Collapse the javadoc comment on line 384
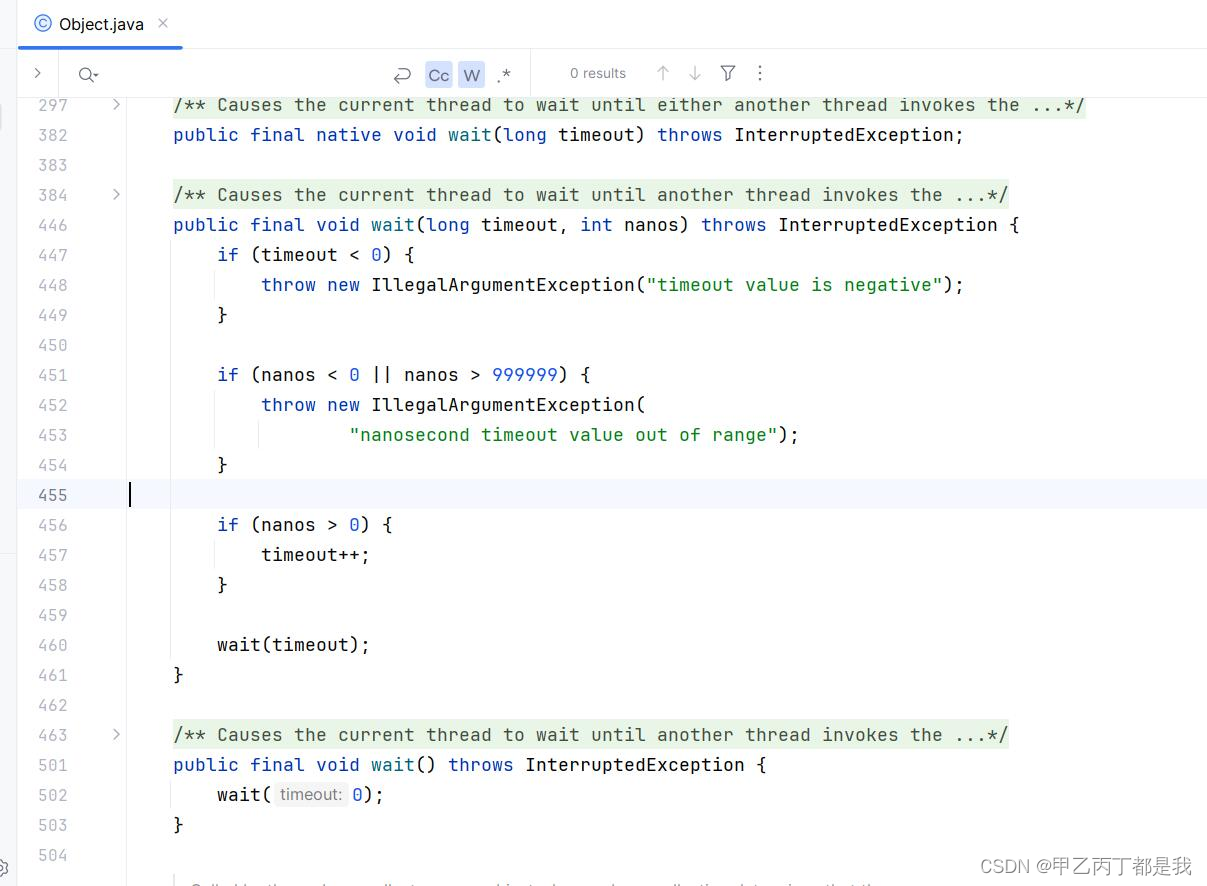Screen dimensions: 1207x886 coord(116,195)
